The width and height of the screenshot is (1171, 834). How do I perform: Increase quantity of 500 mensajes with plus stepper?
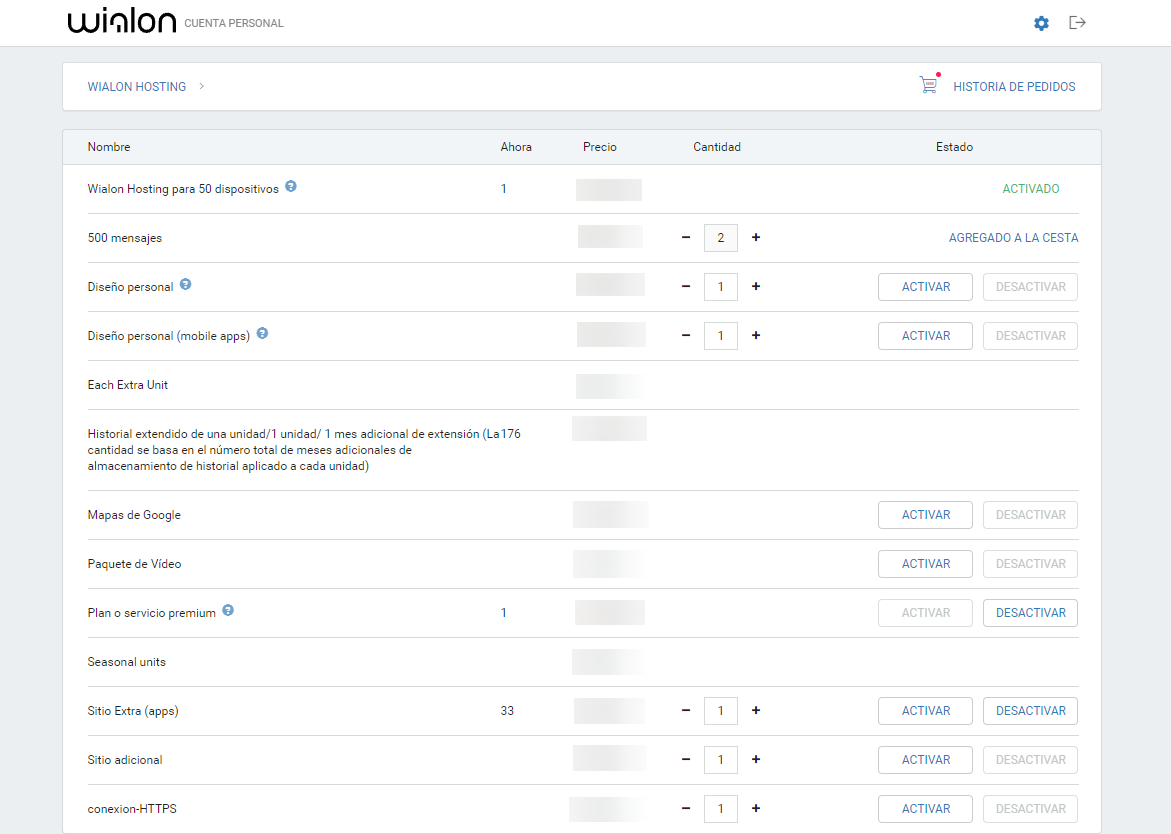click(x=755, y=237)
